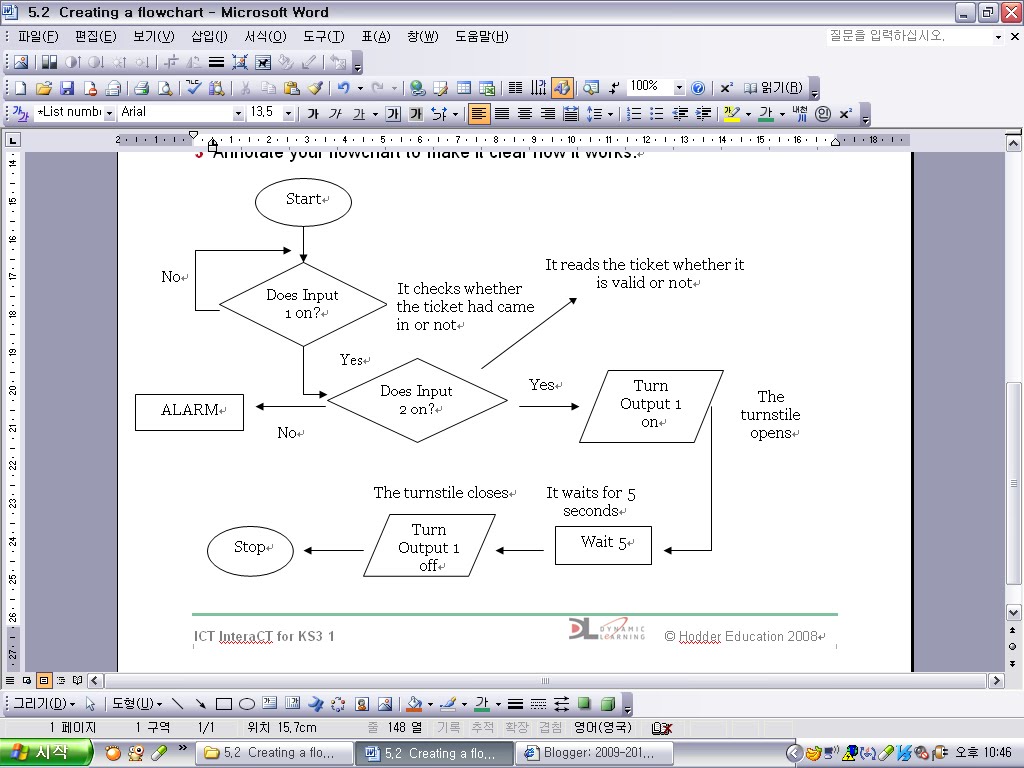Insert a WordArt object

coord(314,703)
